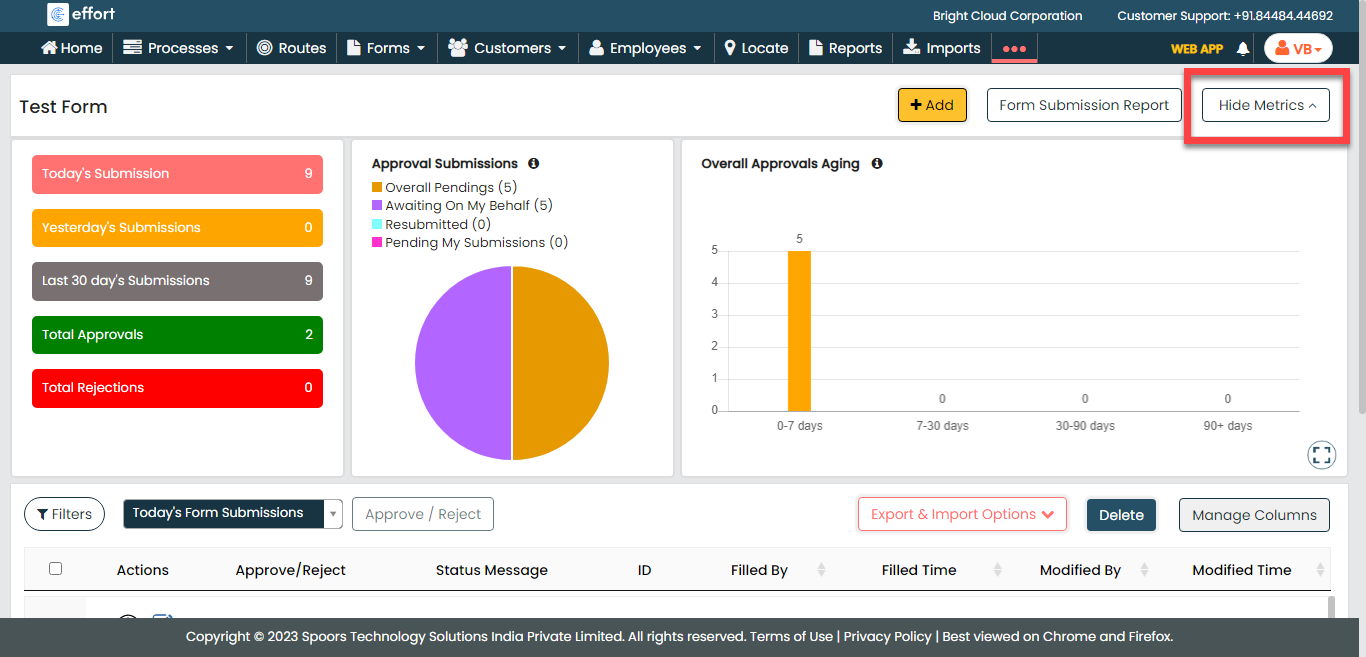
Task: Sort by the Filled Time column arrows
Action: 997,570
